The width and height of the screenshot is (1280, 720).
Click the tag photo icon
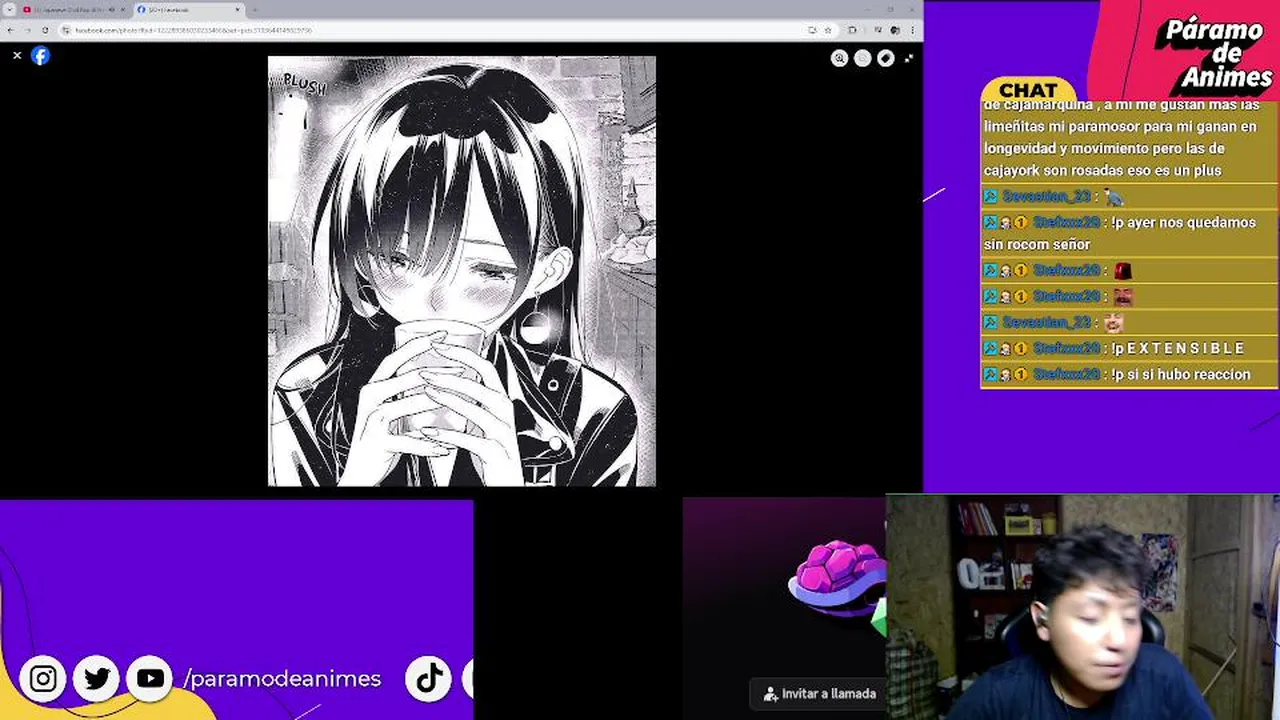886,58
